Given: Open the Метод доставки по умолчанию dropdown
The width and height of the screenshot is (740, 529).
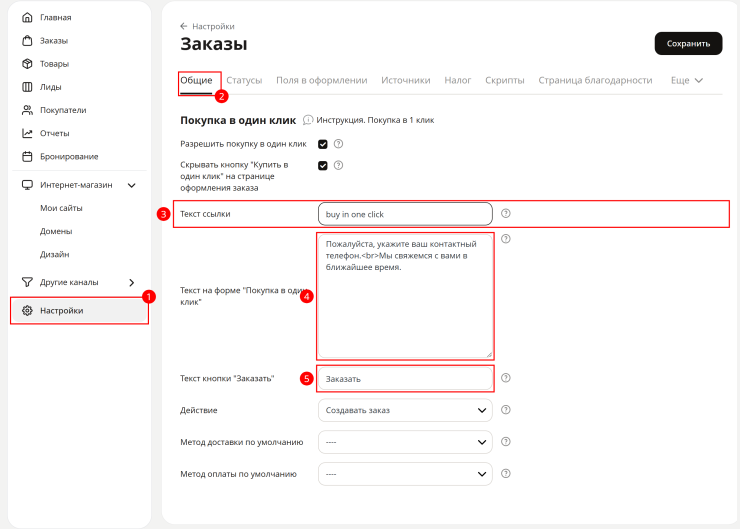Looking at the screenshot, I should tap(405, 442).
